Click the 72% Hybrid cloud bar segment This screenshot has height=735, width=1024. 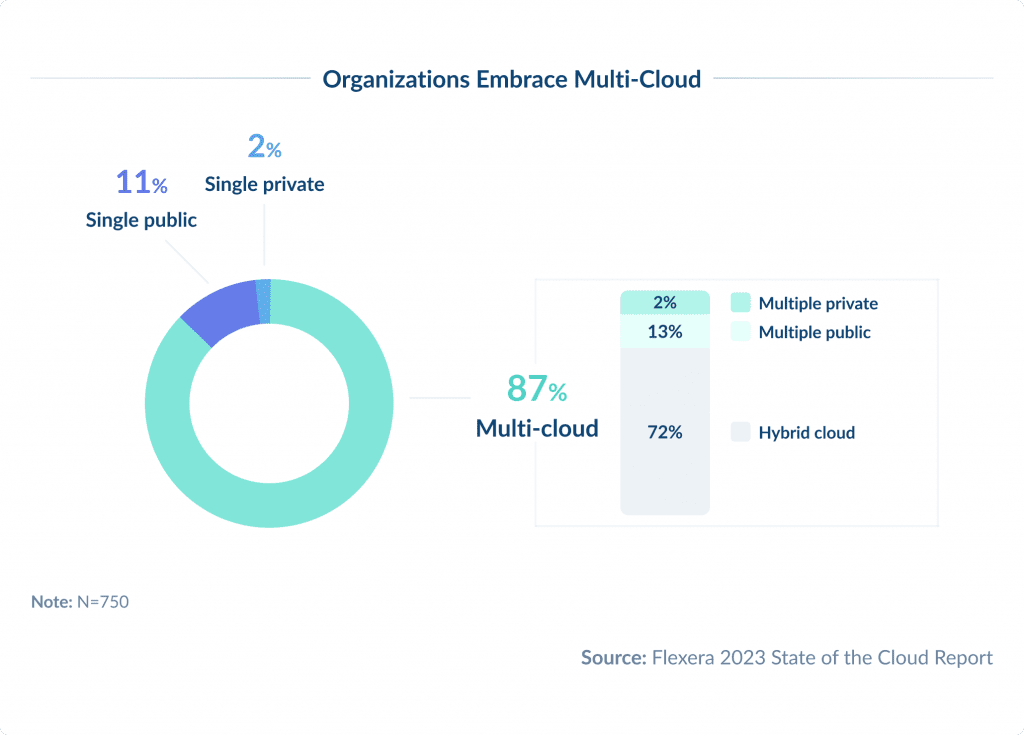tap(665, 432)
